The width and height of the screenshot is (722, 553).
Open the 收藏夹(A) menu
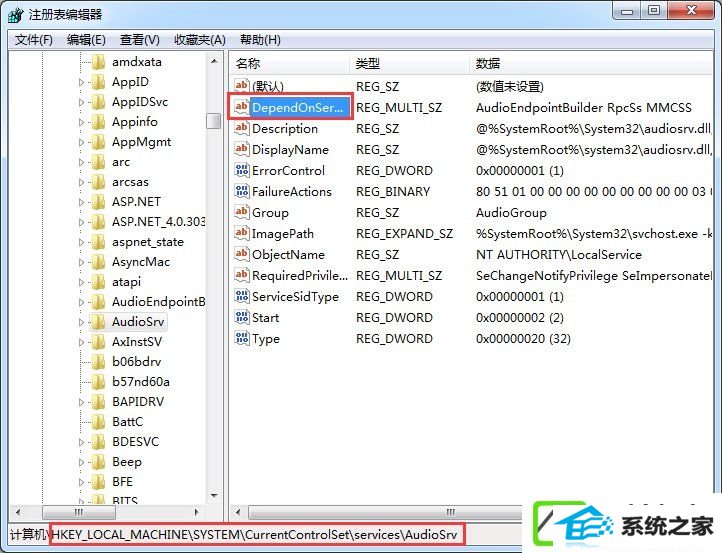[x=200, y=40]
